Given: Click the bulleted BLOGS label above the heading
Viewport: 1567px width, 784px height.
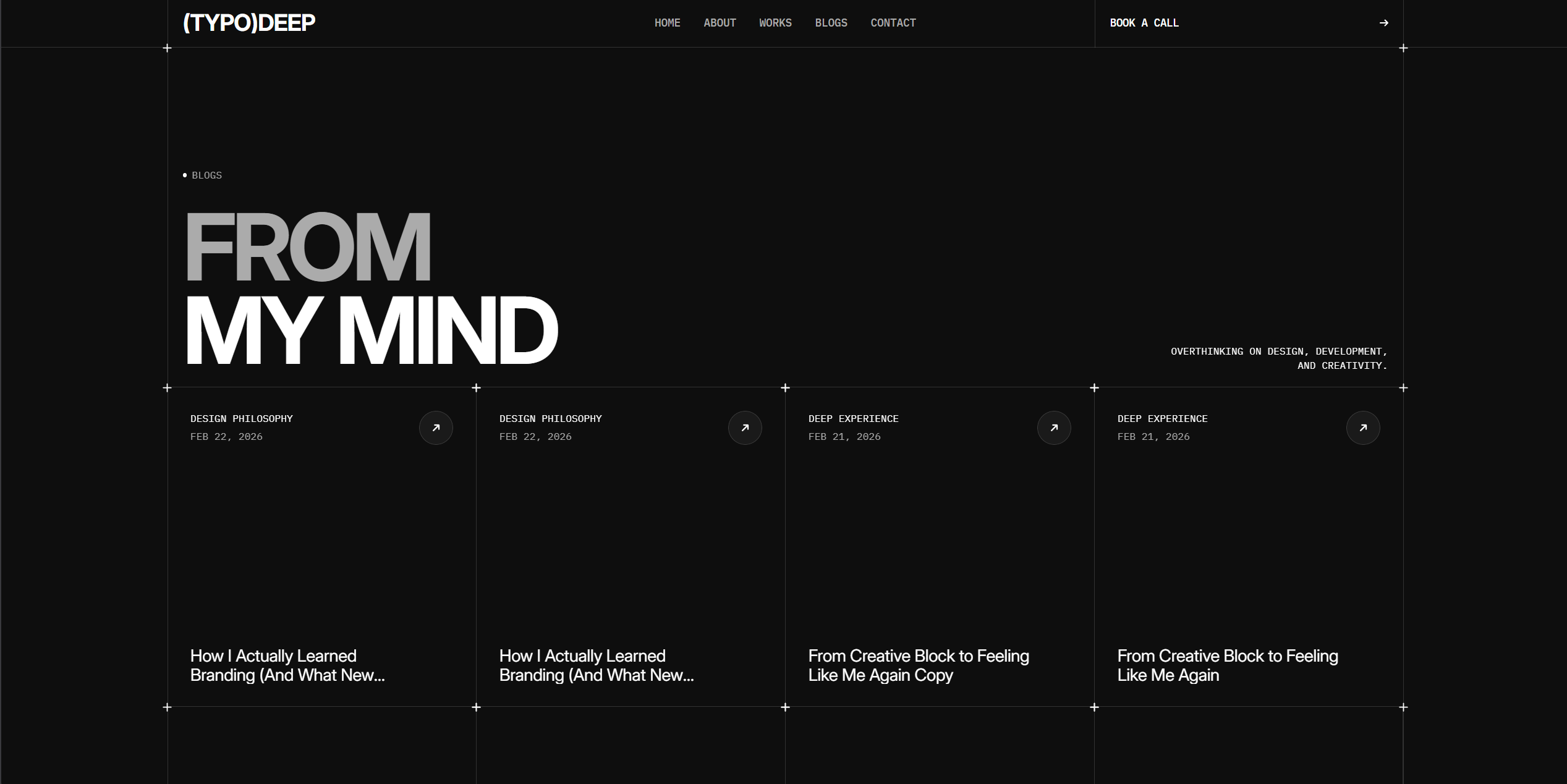Looking at the screenshot, I should (203, 175).
